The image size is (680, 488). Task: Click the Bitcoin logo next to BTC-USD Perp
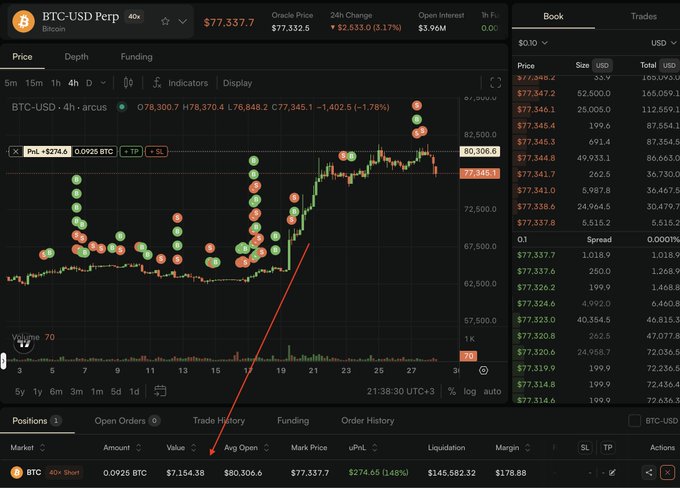(x=23, y=21)
